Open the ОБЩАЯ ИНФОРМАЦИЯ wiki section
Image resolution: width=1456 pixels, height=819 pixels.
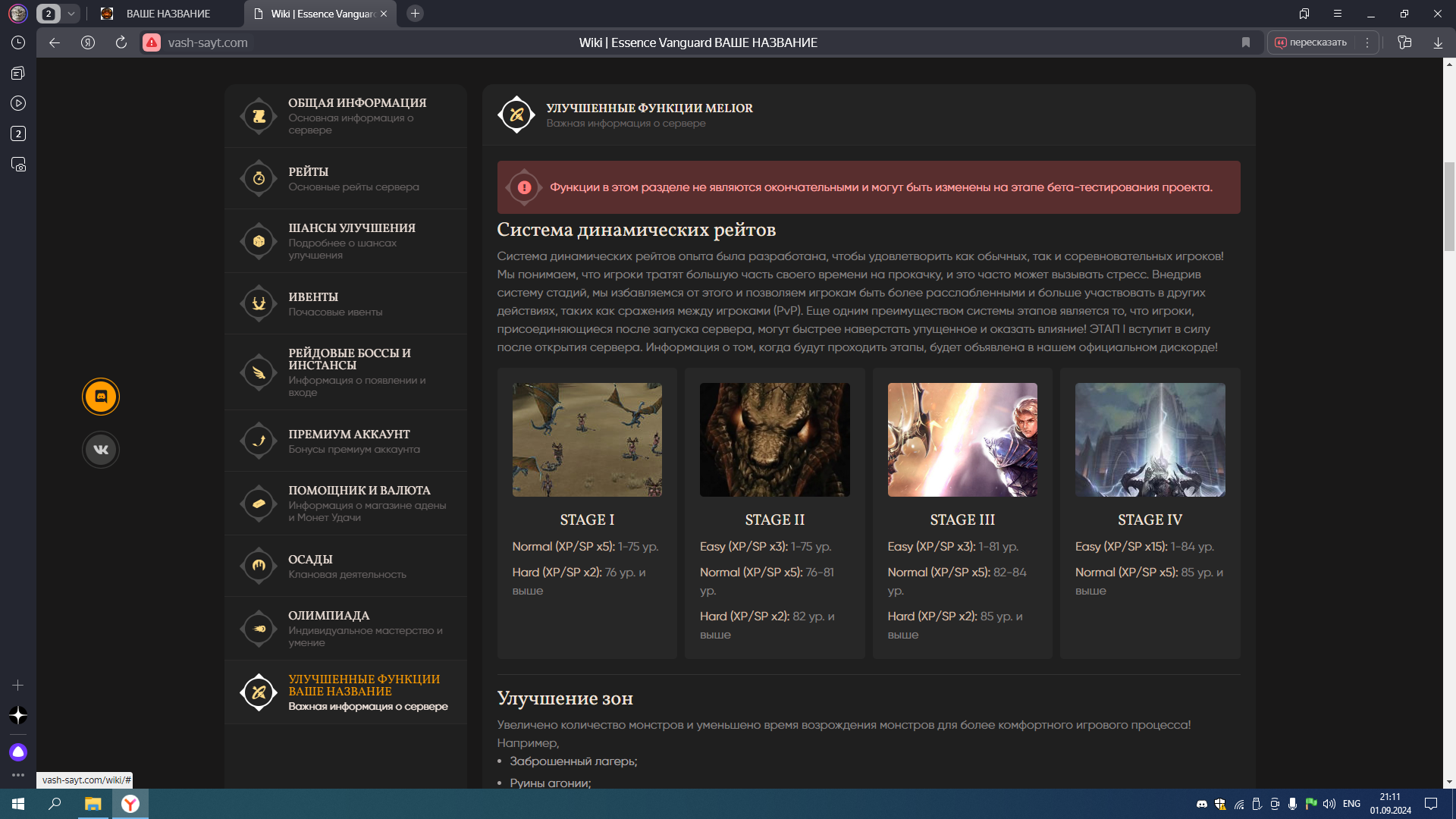(346, 116)
